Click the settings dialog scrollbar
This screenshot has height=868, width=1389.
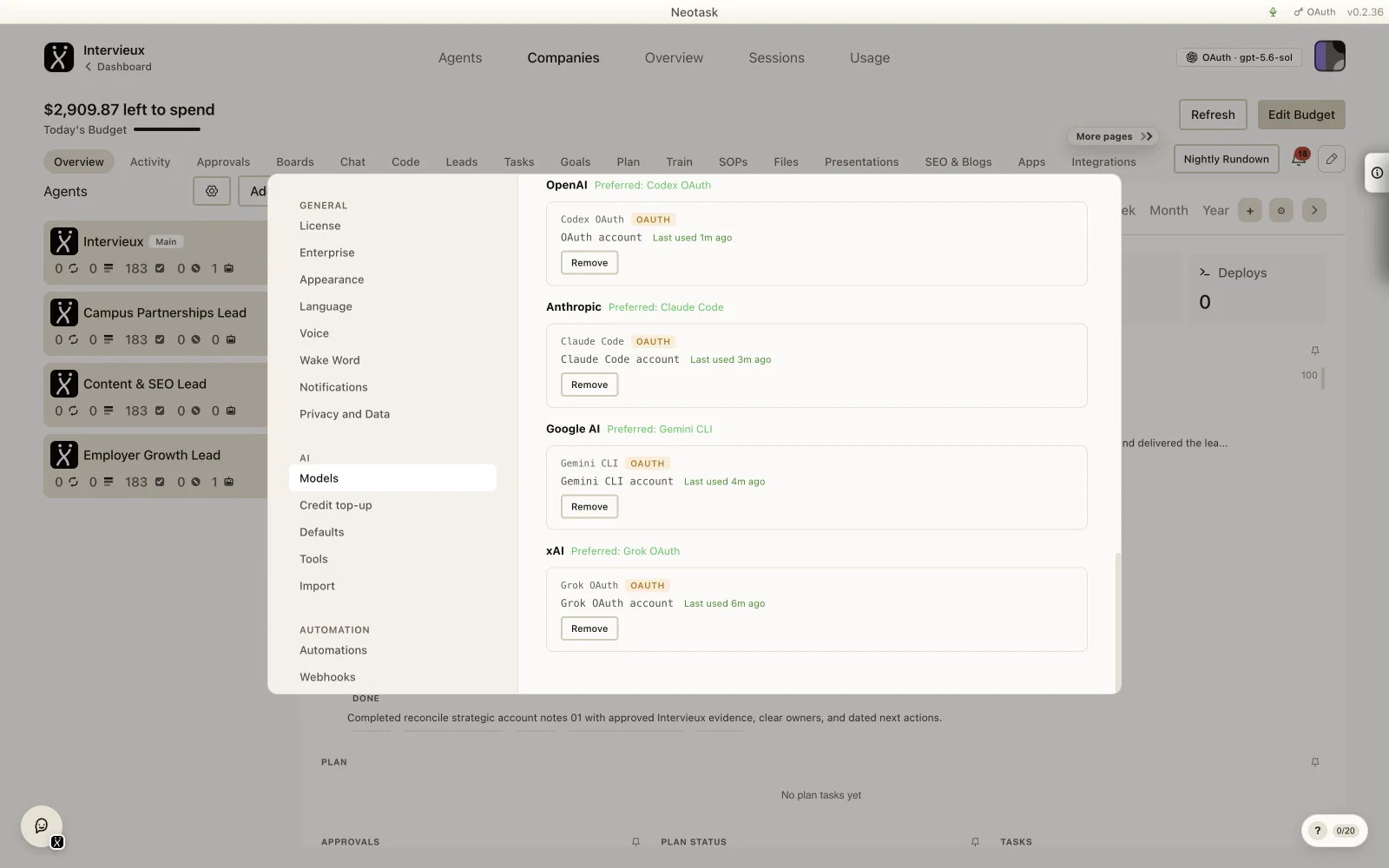click(x=1118, y=621)
